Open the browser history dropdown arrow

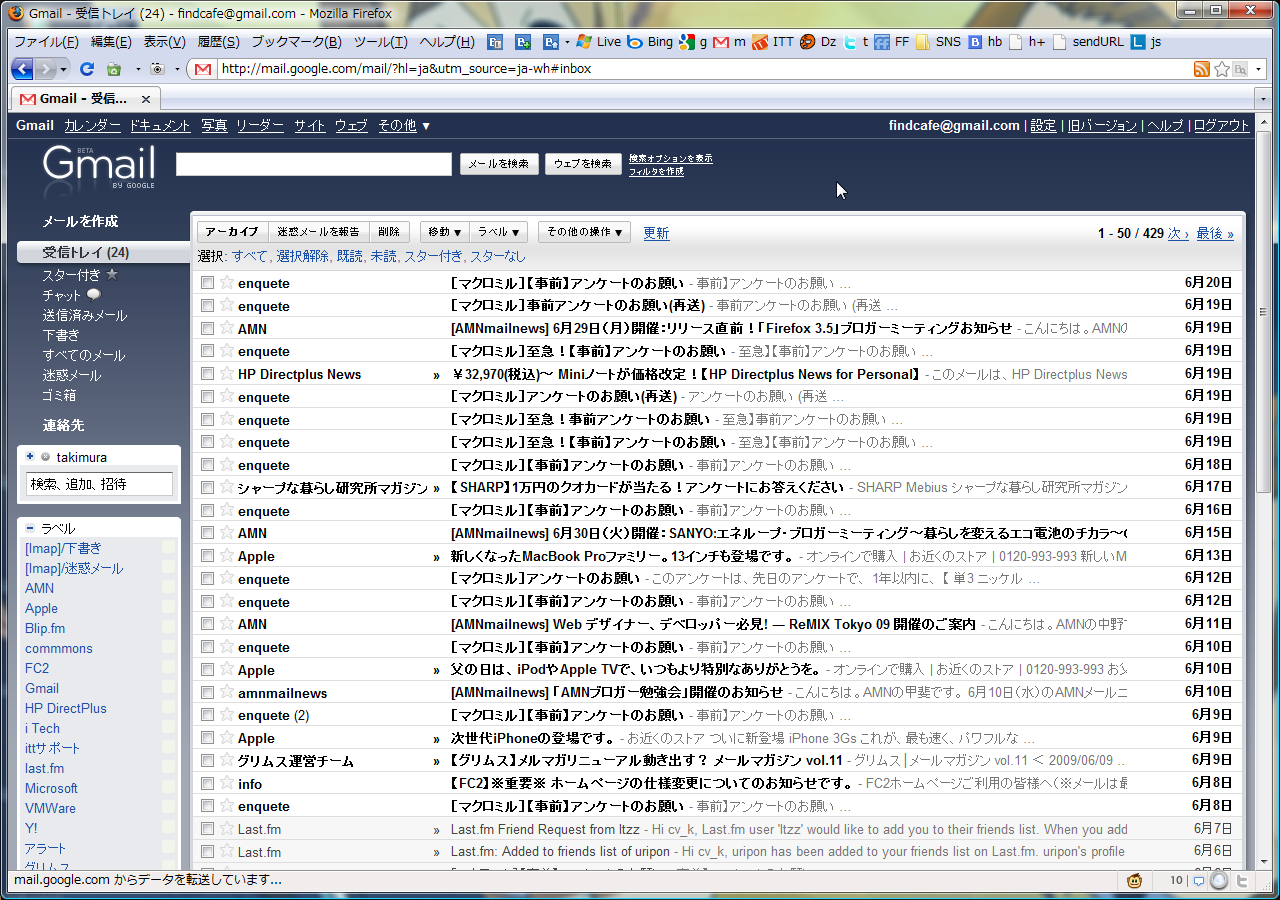point(64,69)
